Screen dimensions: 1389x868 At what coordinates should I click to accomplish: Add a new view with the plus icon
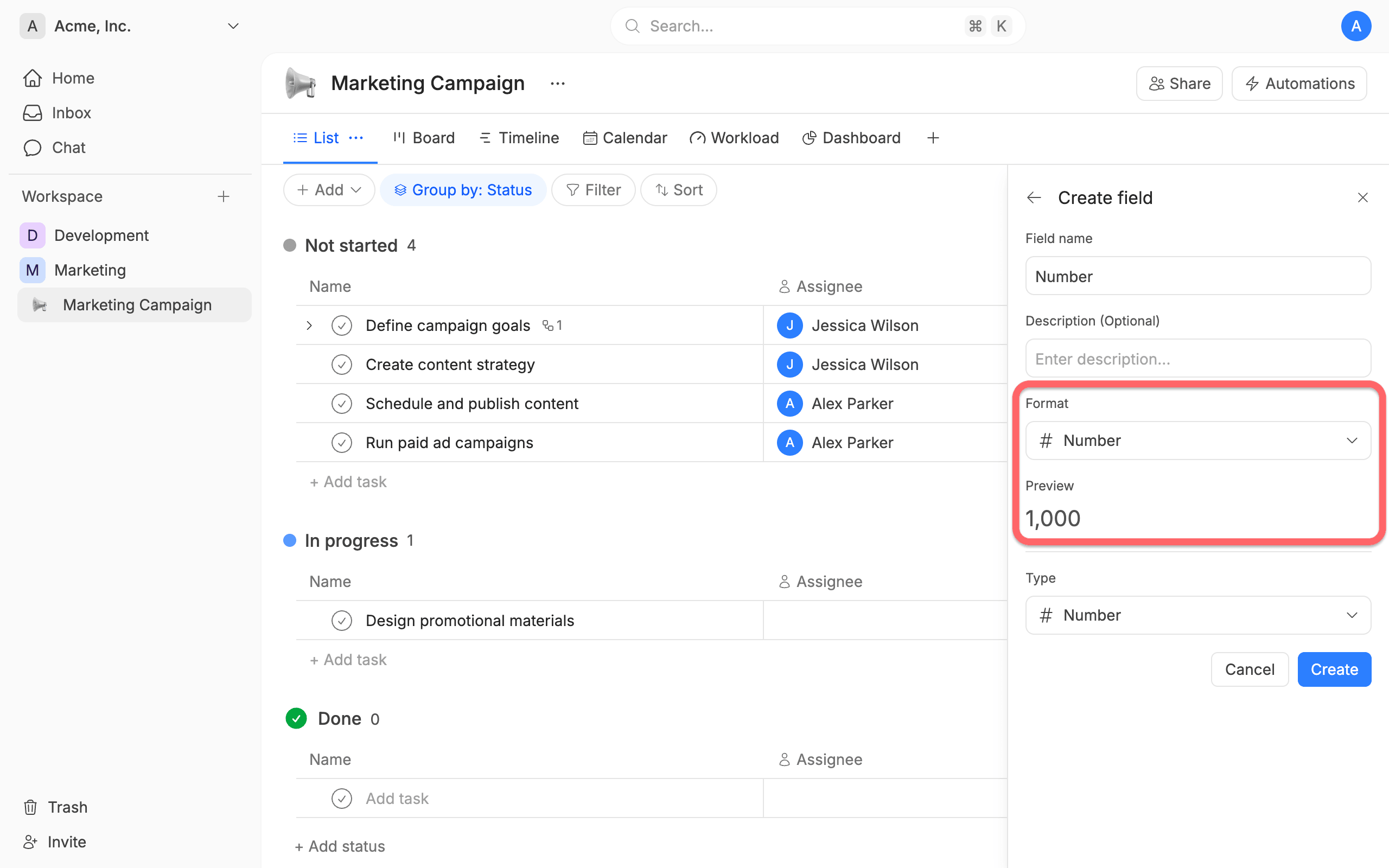[933, 138]
